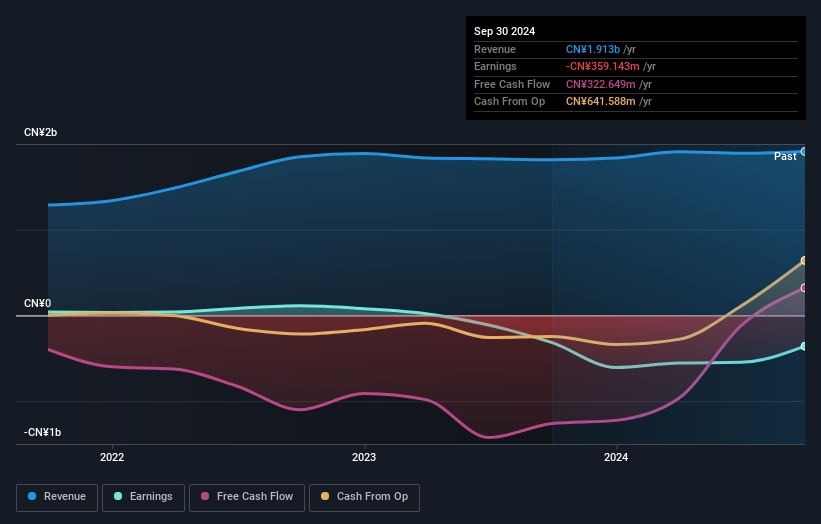Click the 2022 x-axis label
Image resolution: width=821 pixels, height=524 pixels.
[112, 458]
